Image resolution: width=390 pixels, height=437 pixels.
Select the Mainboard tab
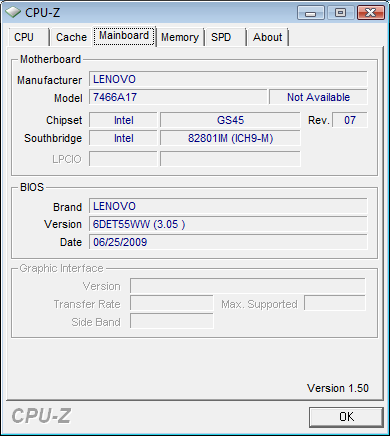(x=124, y=36)
